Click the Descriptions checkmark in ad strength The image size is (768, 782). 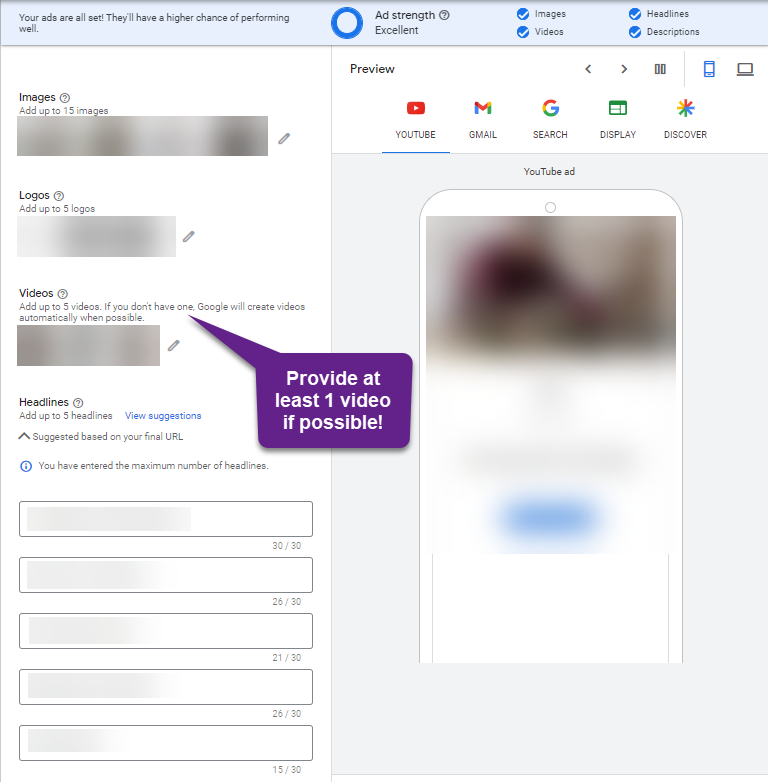pyautogui.click(x=635, y=32)
